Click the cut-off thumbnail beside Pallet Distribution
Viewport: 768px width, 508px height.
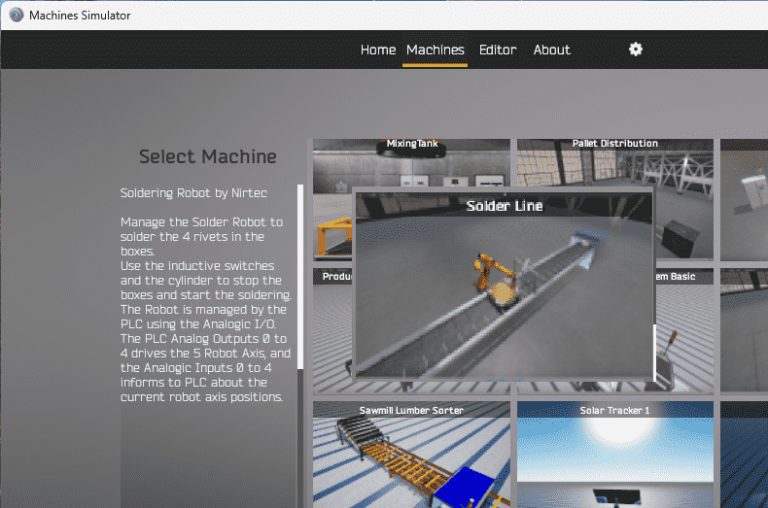744,200
